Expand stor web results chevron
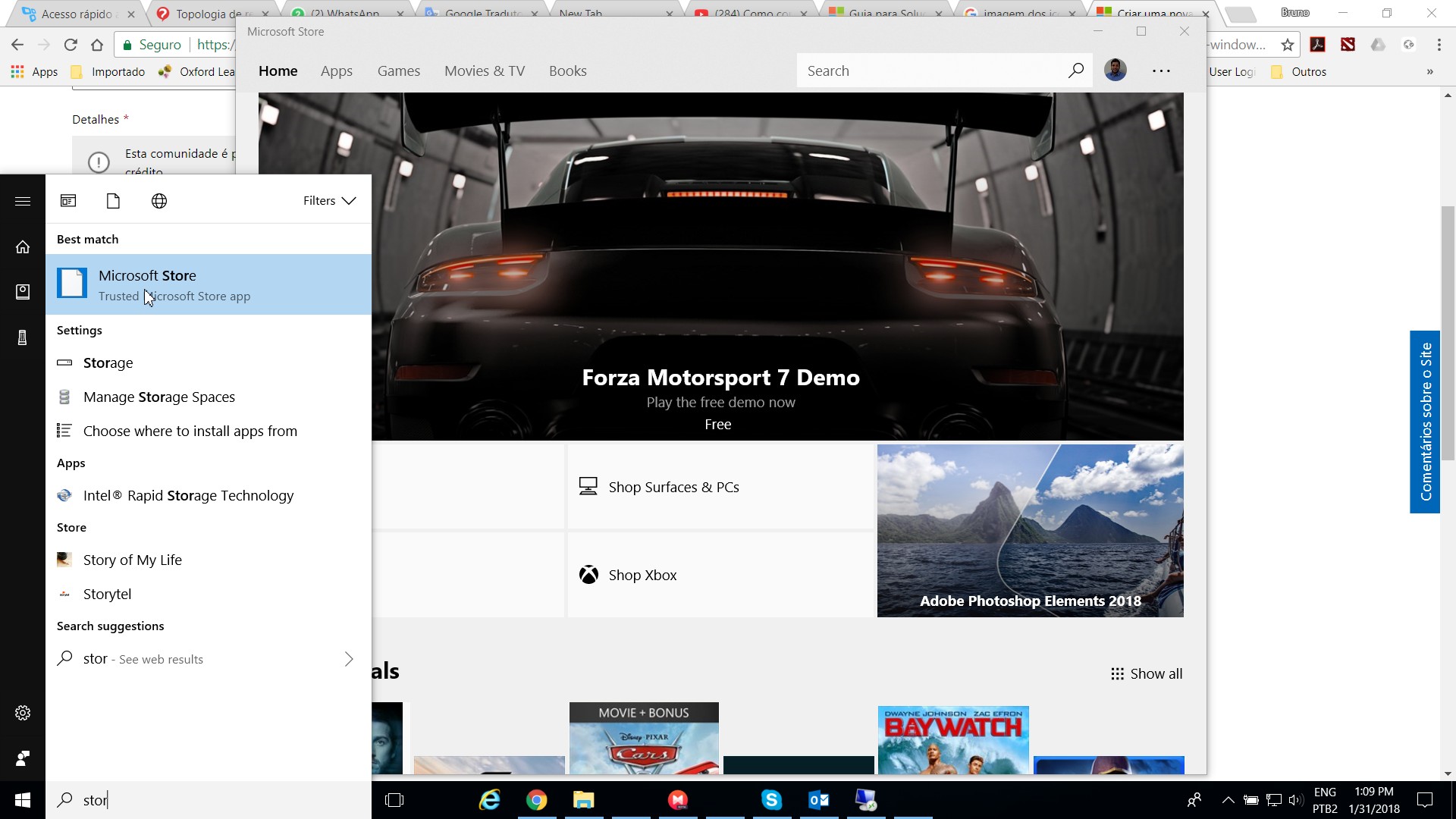 (349, 659)
